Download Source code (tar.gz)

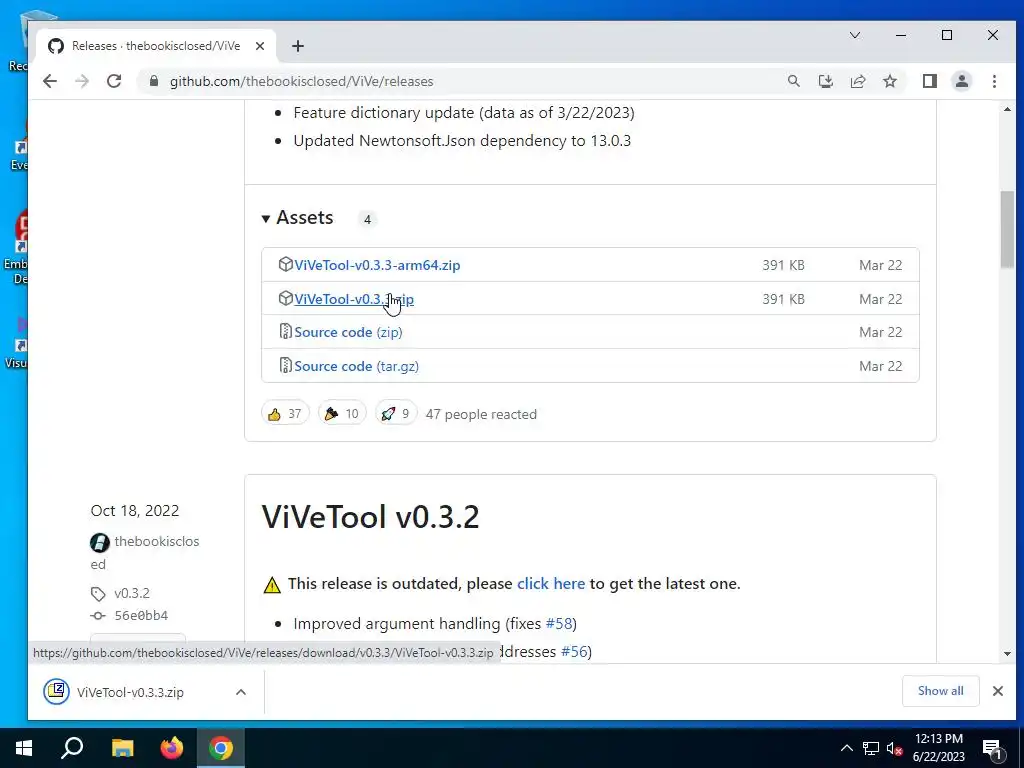pyautogui.click(x=357, y=366)
